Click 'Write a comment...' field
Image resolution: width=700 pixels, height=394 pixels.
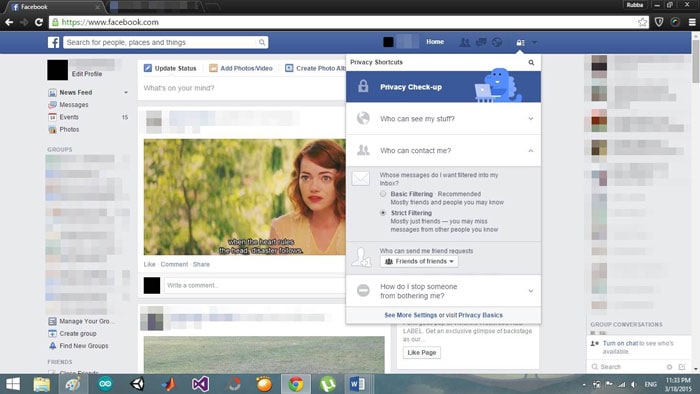tap(255, 286)
